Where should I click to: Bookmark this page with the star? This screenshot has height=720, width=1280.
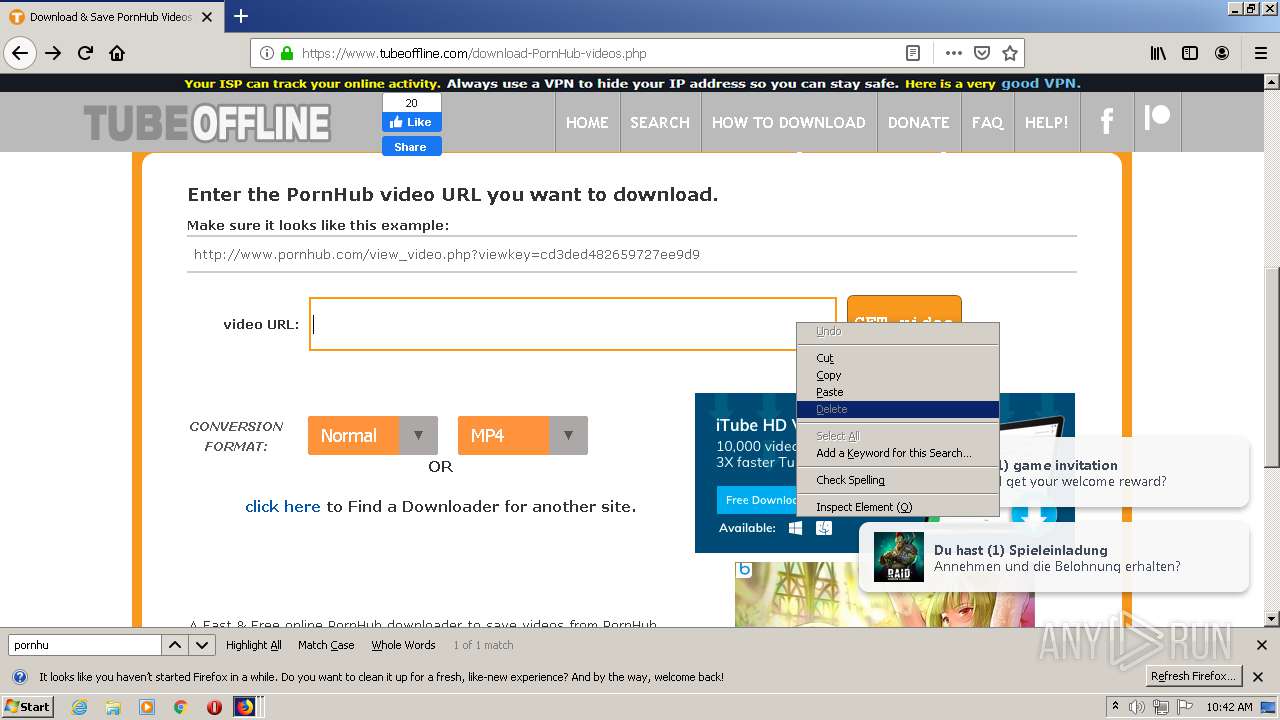coord(1010,53)
